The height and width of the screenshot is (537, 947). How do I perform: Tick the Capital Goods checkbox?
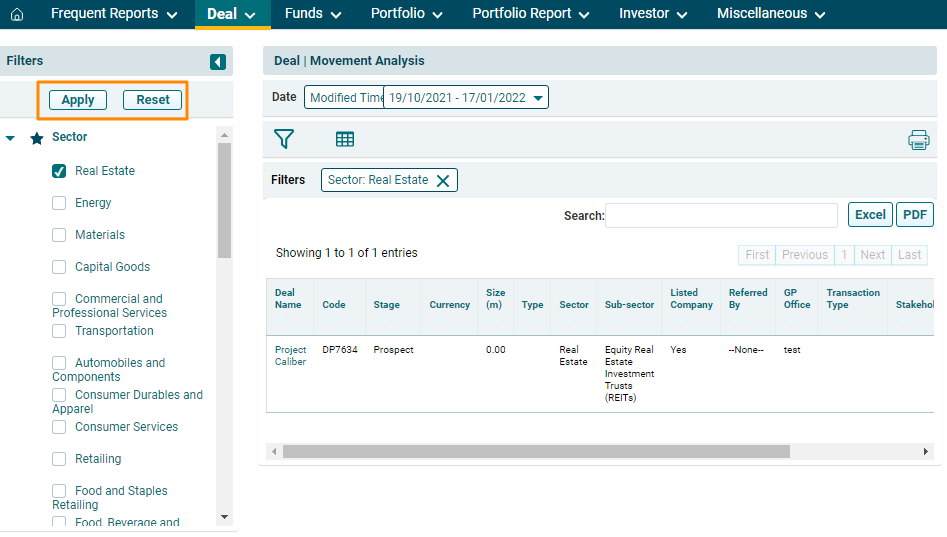click(59, 267)
